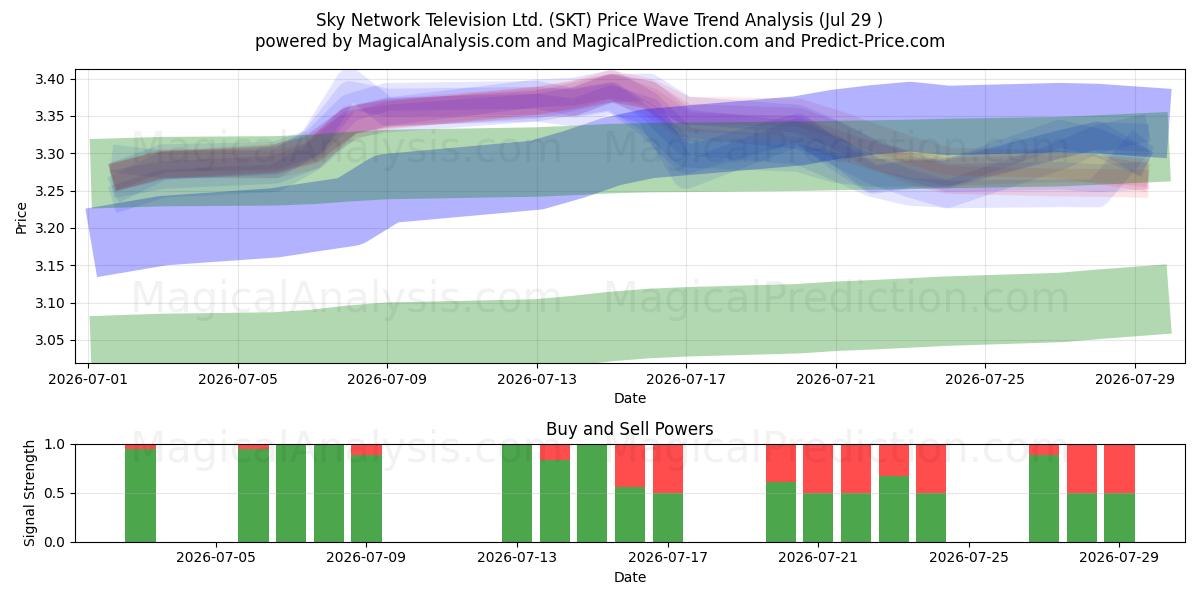Viewport: 1200px width, 600px height.
Task: Click the 2026-07-01 date on price chart
Action: pos(89,379)
